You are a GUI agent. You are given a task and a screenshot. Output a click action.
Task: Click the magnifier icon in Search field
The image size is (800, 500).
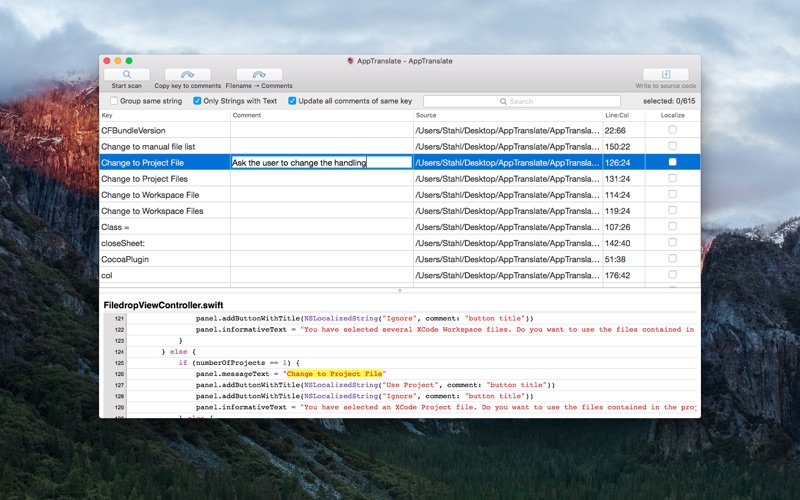coord(503,102)
